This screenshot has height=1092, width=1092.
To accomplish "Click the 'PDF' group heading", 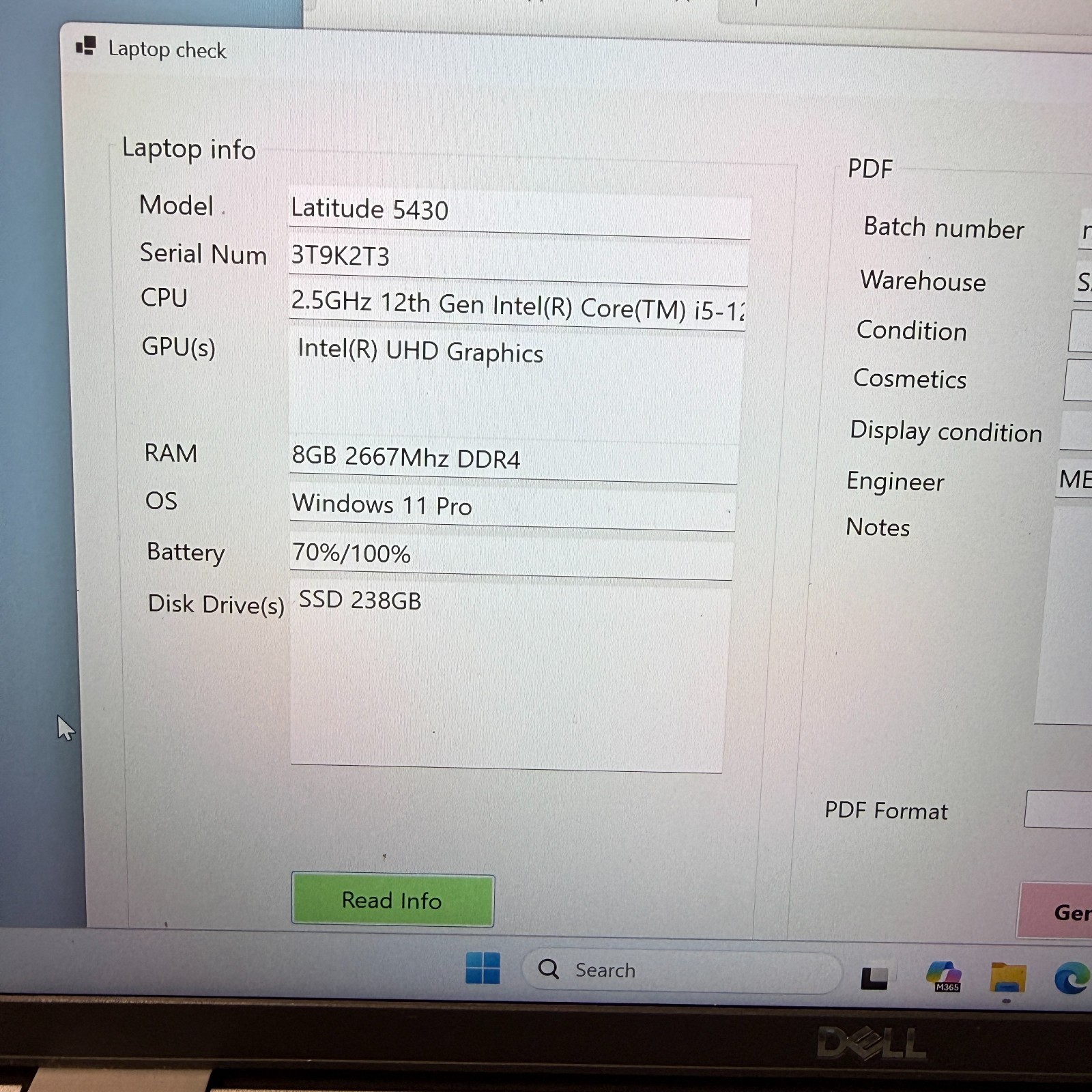I will [x=870, y=169].
